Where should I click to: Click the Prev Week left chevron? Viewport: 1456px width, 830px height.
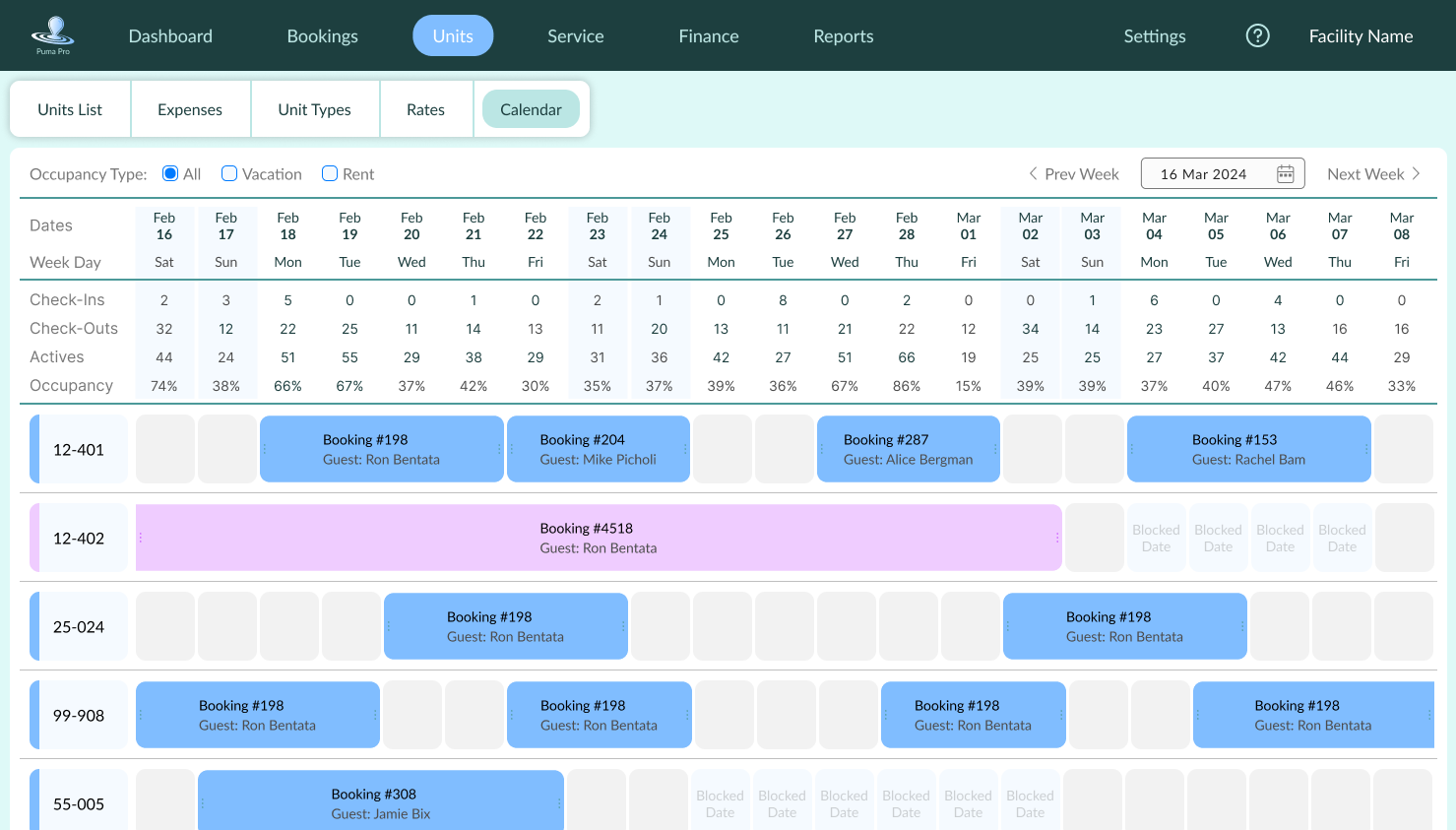pos(1033,173)
